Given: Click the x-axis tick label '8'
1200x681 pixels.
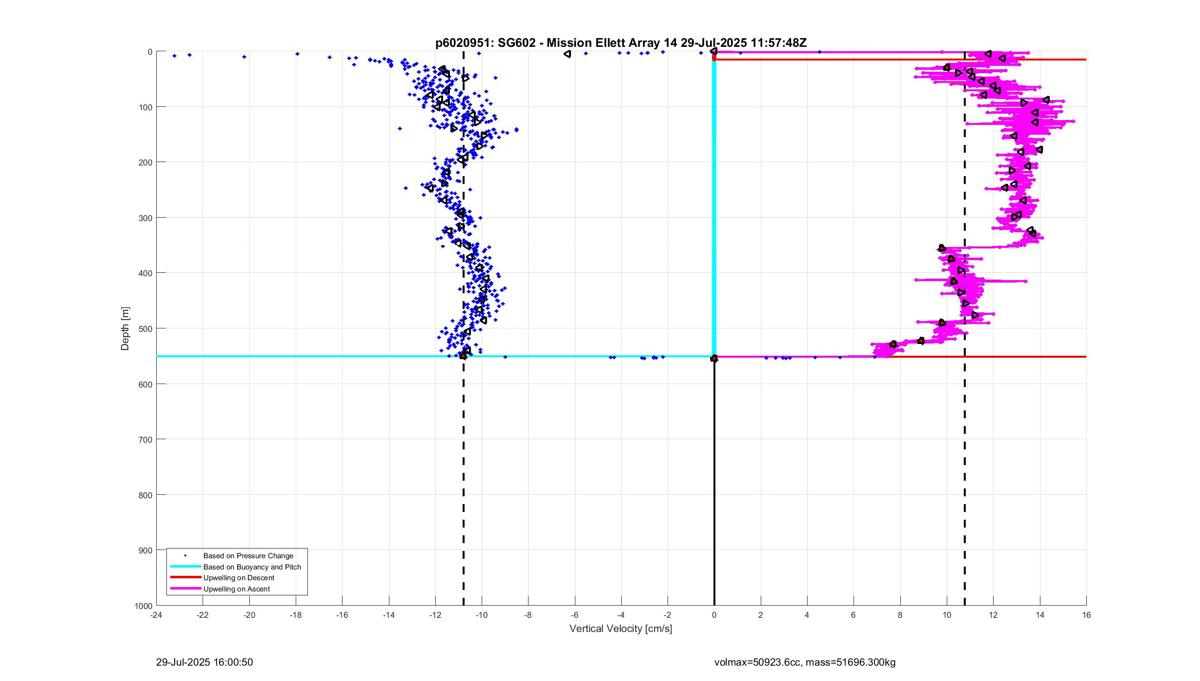Looking at the screenshot, I should pyautogui.click(x=900, y=616).
